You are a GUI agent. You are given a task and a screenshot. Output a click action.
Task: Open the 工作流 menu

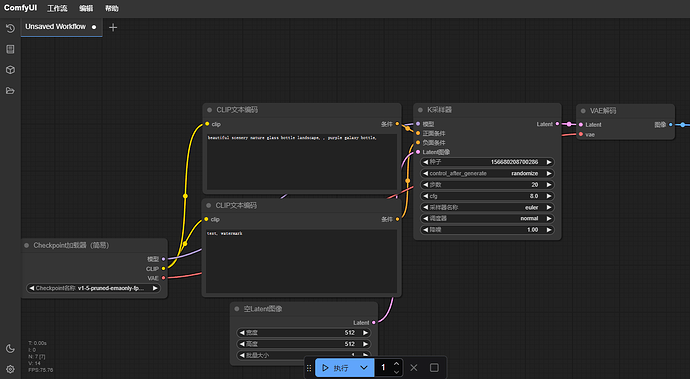click(57, 8)
